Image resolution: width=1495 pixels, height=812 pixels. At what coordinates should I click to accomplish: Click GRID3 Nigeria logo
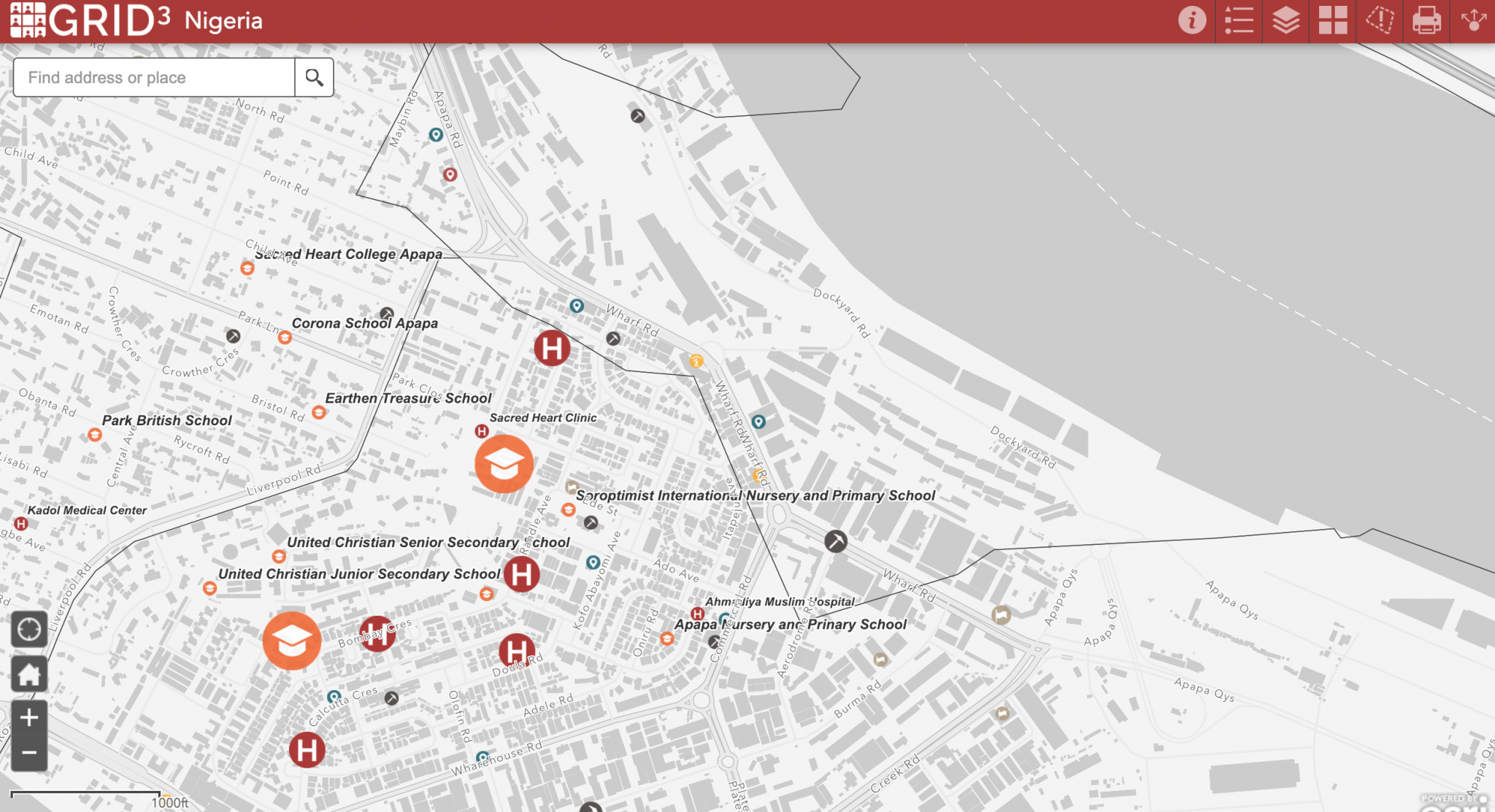[91, 20]
